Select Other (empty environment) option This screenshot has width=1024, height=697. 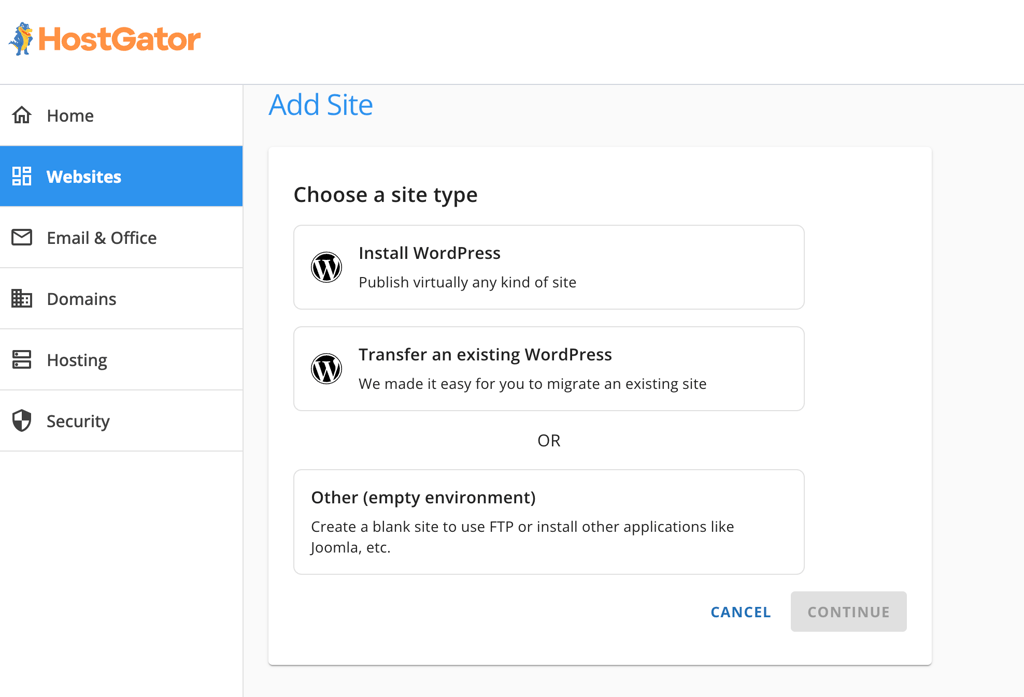pyautogui.click(x=549, y=522)
